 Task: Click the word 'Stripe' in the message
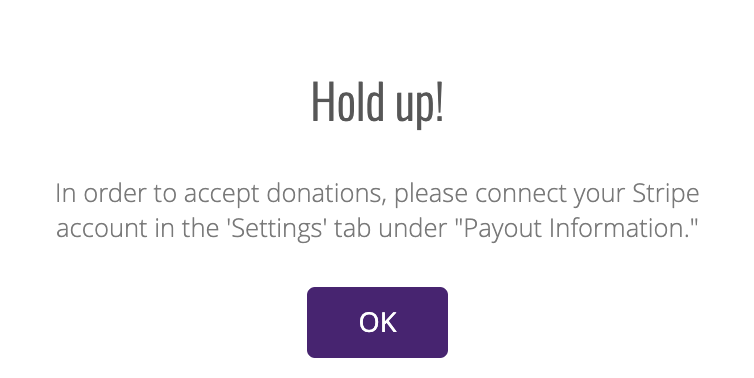tap(665, 194)
